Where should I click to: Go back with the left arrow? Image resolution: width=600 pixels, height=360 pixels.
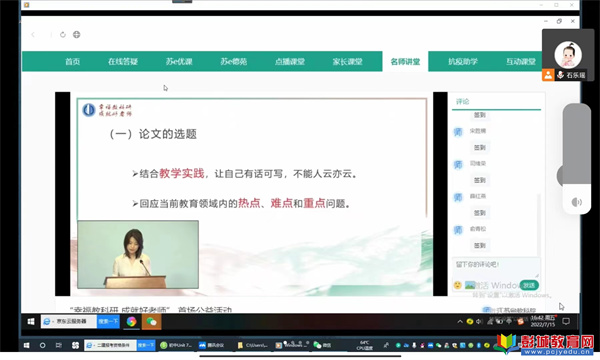pyautogui.click(x=33, y=34)
